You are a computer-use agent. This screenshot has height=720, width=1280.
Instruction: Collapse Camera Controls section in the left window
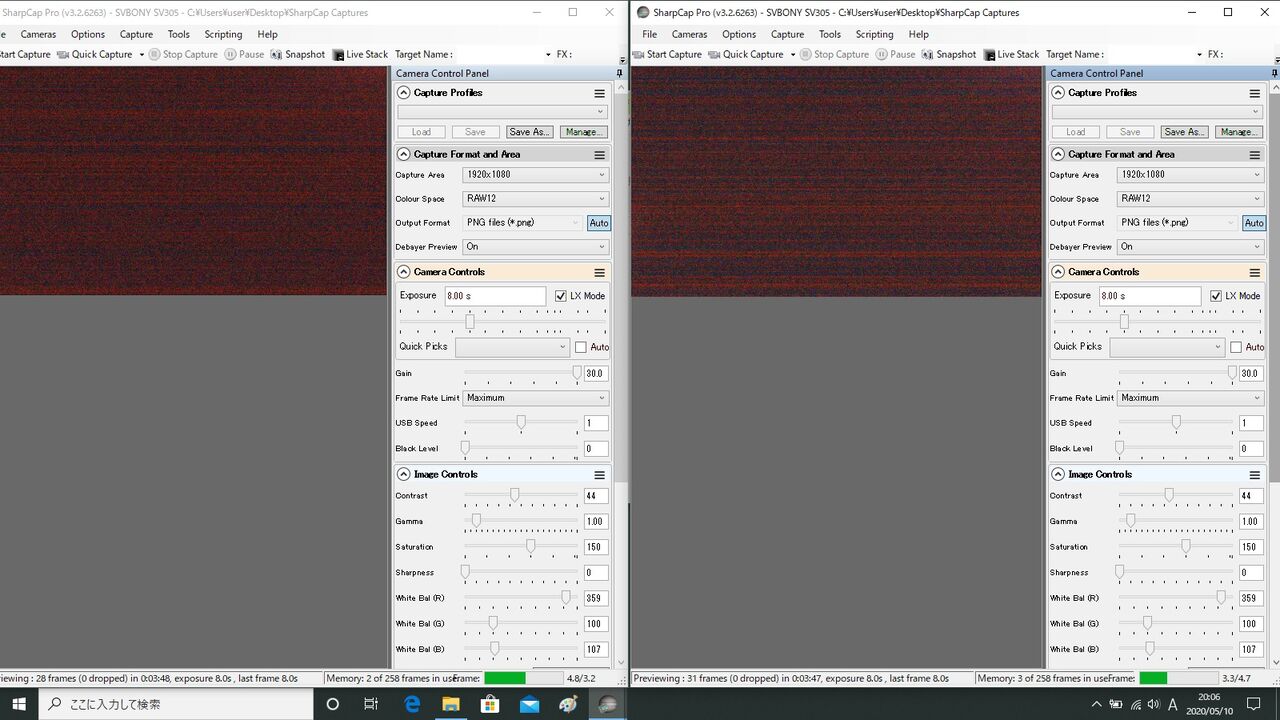pyautogui.click(x=404, y=272)
